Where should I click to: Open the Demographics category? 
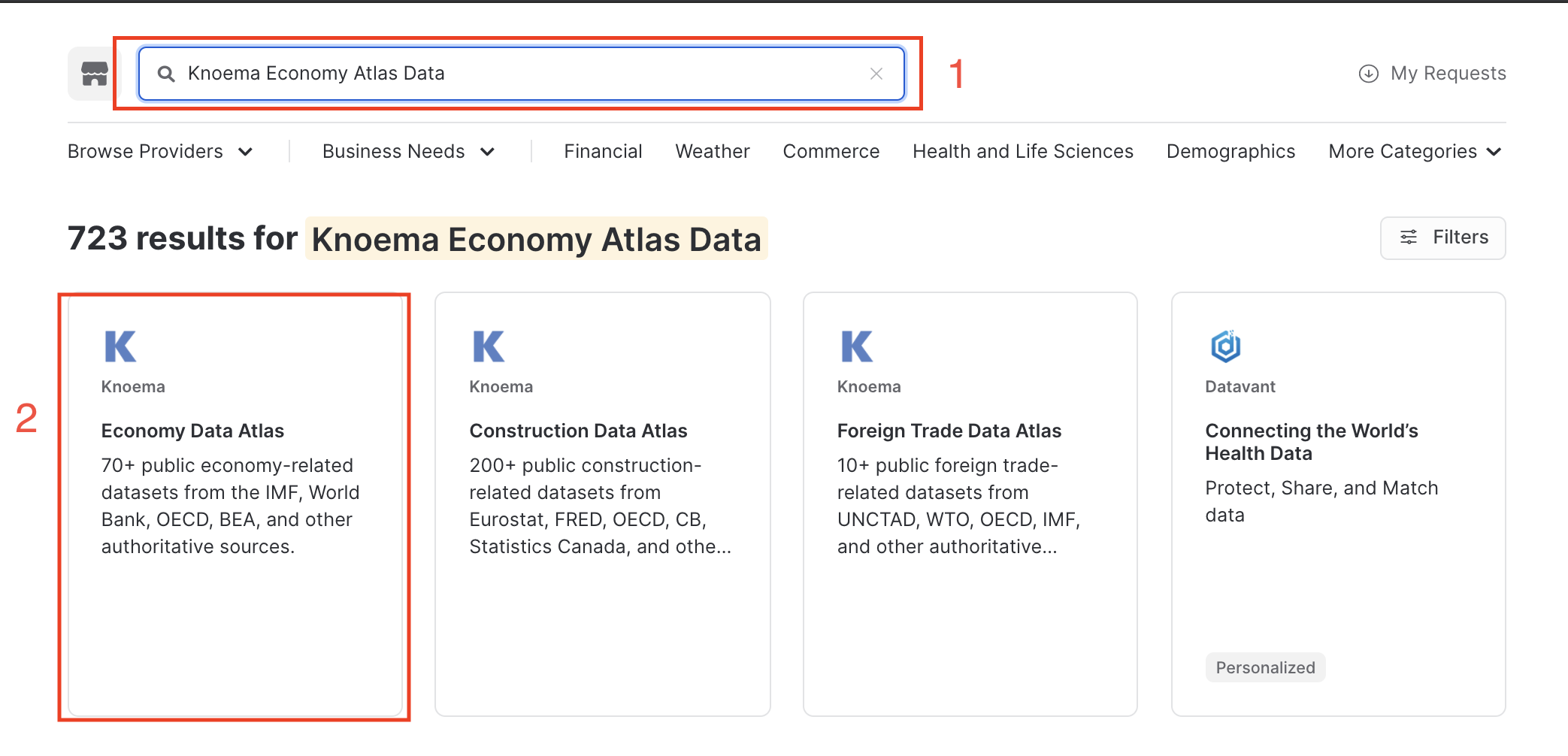pyautogui.click(x=1230, y=152)
